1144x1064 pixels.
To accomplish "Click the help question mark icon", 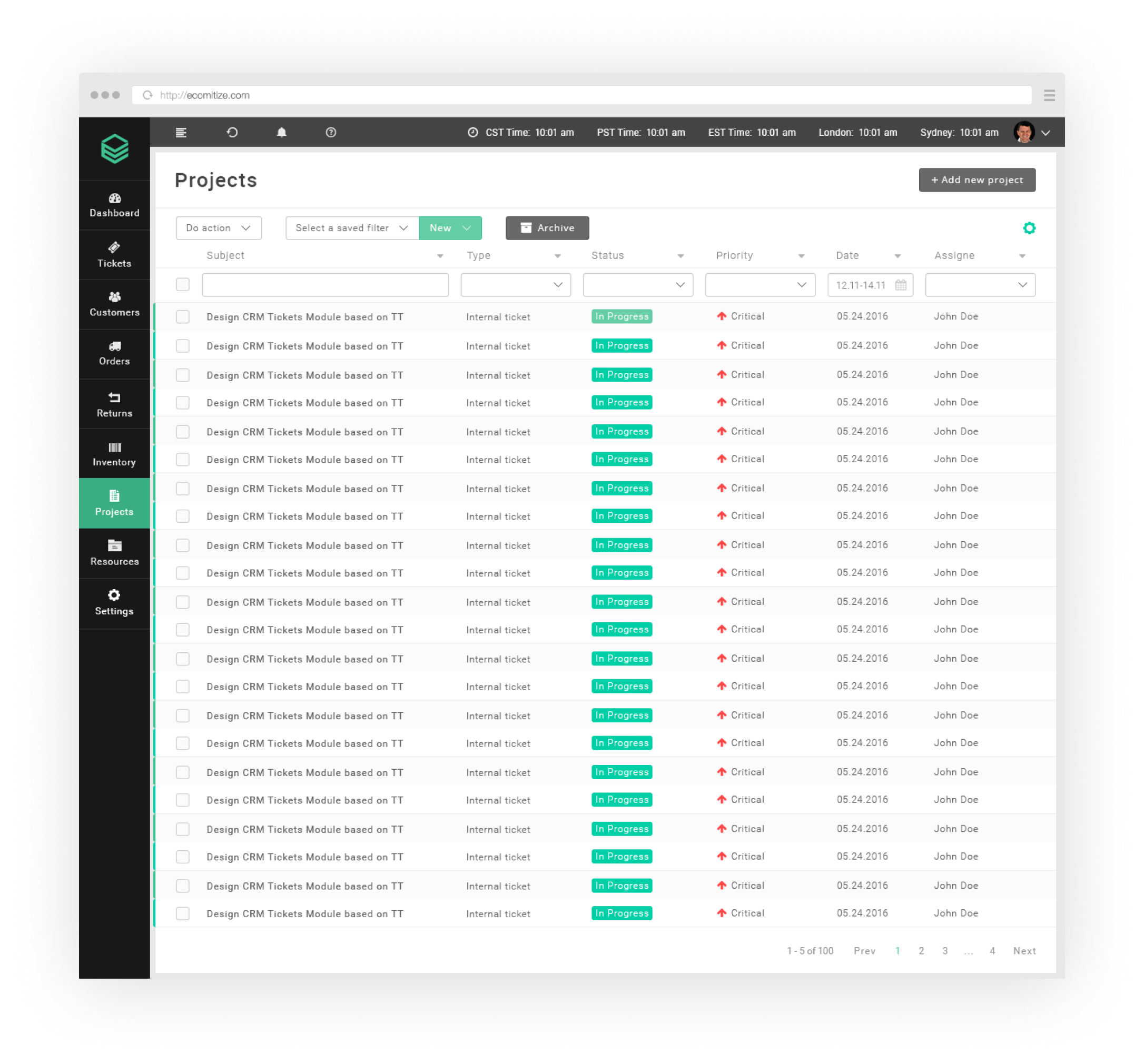I will (331, 132).
